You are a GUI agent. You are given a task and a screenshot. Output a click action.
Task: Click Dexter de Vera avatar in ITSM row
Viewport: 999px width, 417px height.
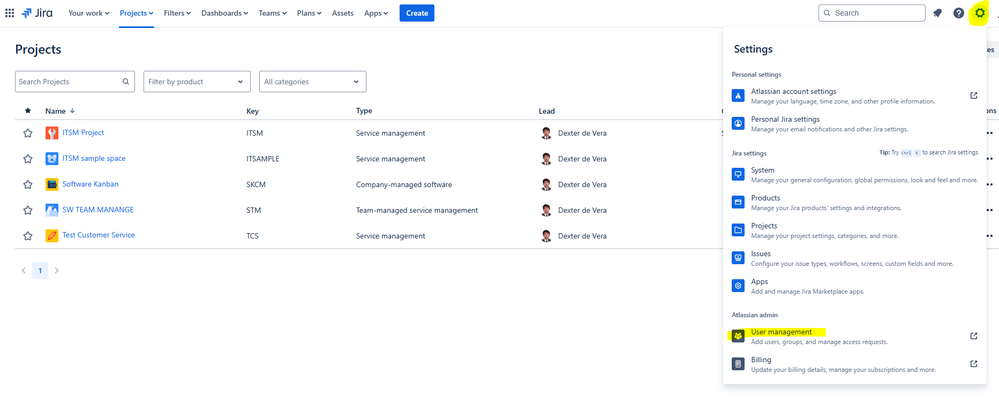[546, 133]
